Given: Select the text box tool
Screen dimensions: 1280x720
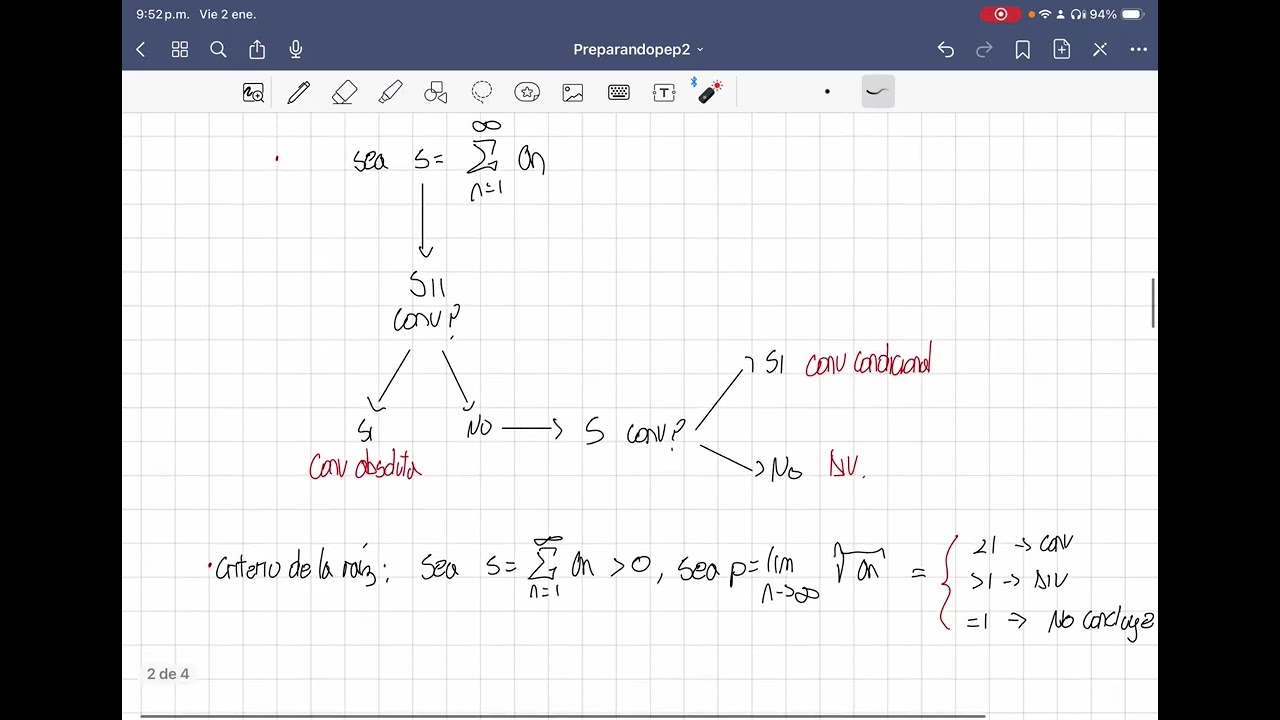Looking at the screenshot, I should coord(664,93).
